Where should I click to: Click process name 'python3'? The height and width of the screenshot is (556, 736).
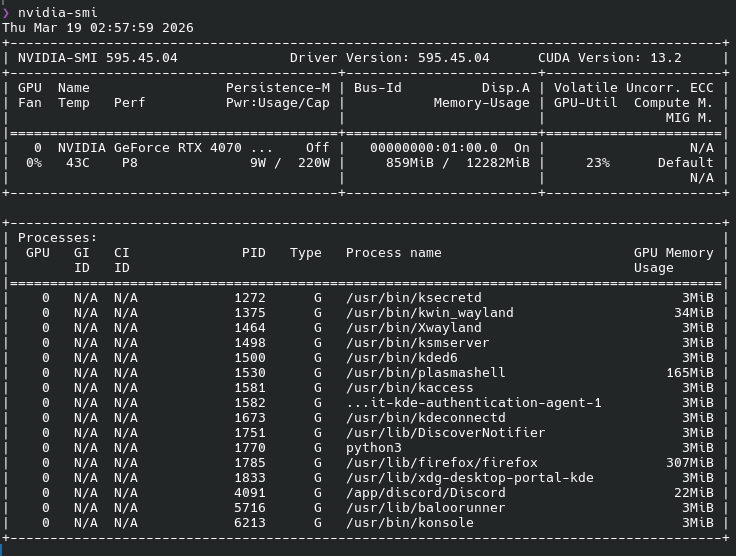(374, 448)
